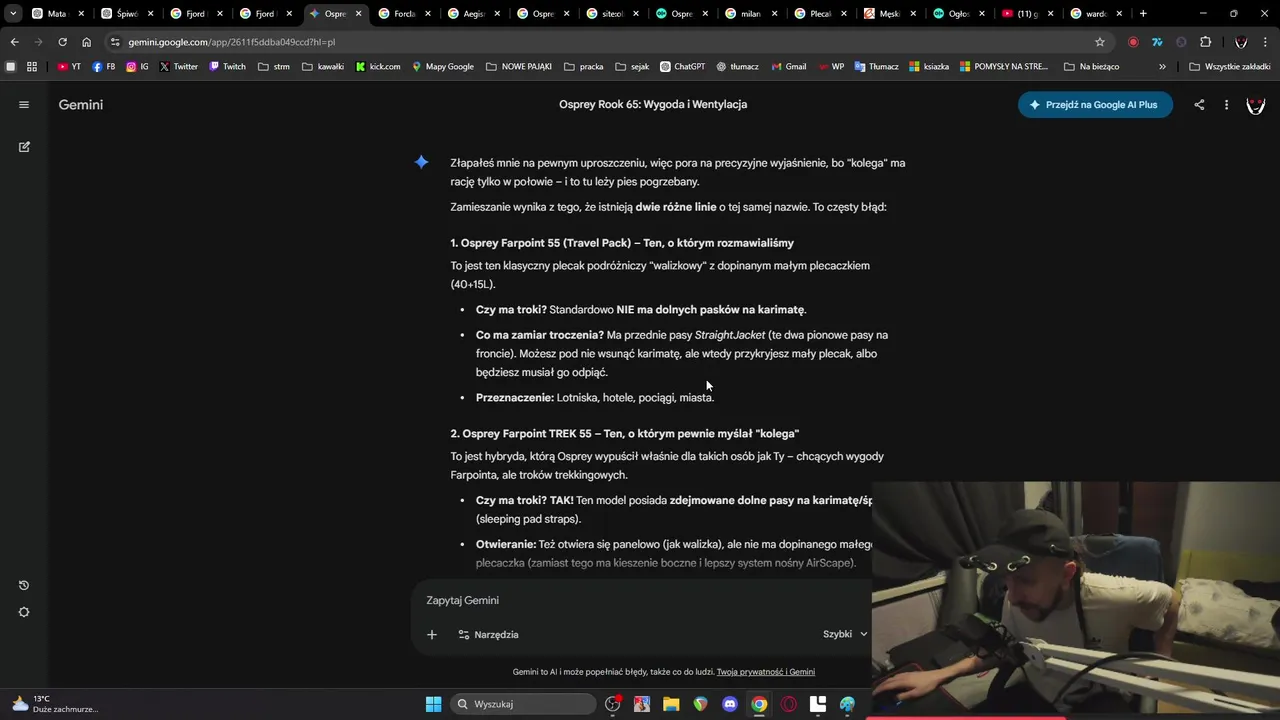Screen dimensions: 1280x720
Task: Open the Gemini main menu hamburger icon
Action: (24, 104)
